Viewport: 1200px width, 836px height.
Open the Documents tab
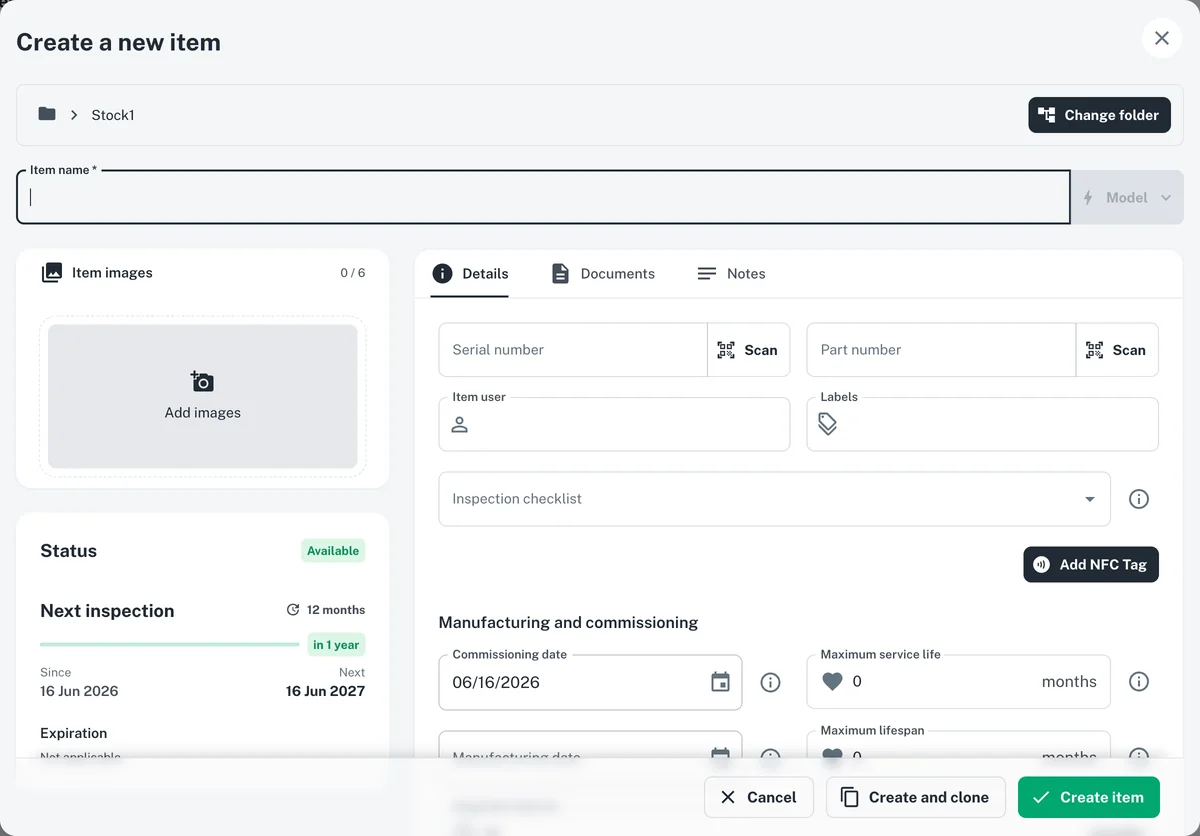[603, 274]
